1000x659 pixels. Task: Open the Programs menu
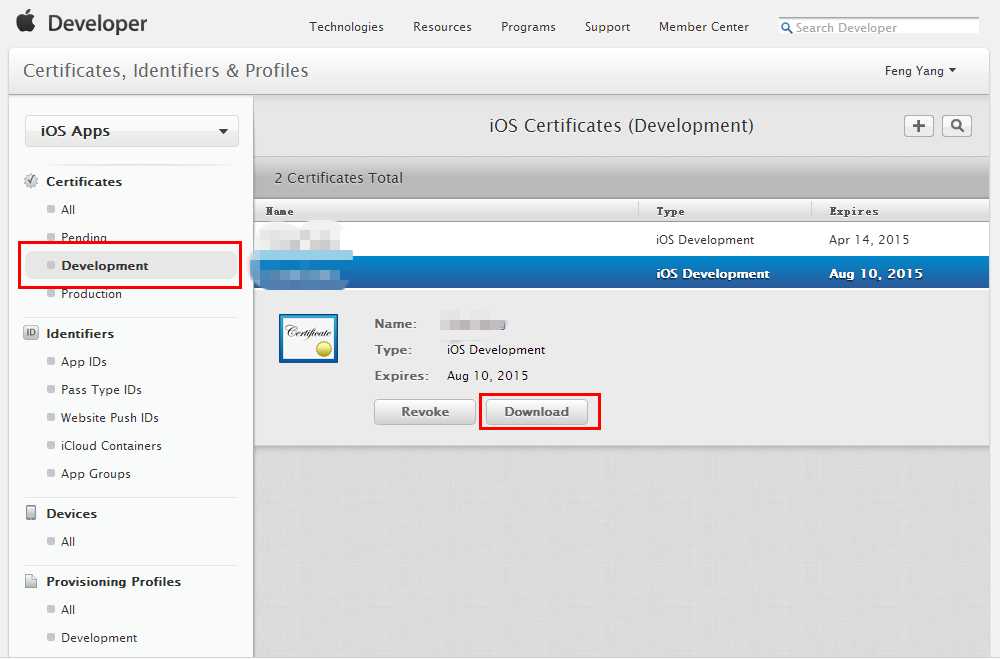point(528,27)
